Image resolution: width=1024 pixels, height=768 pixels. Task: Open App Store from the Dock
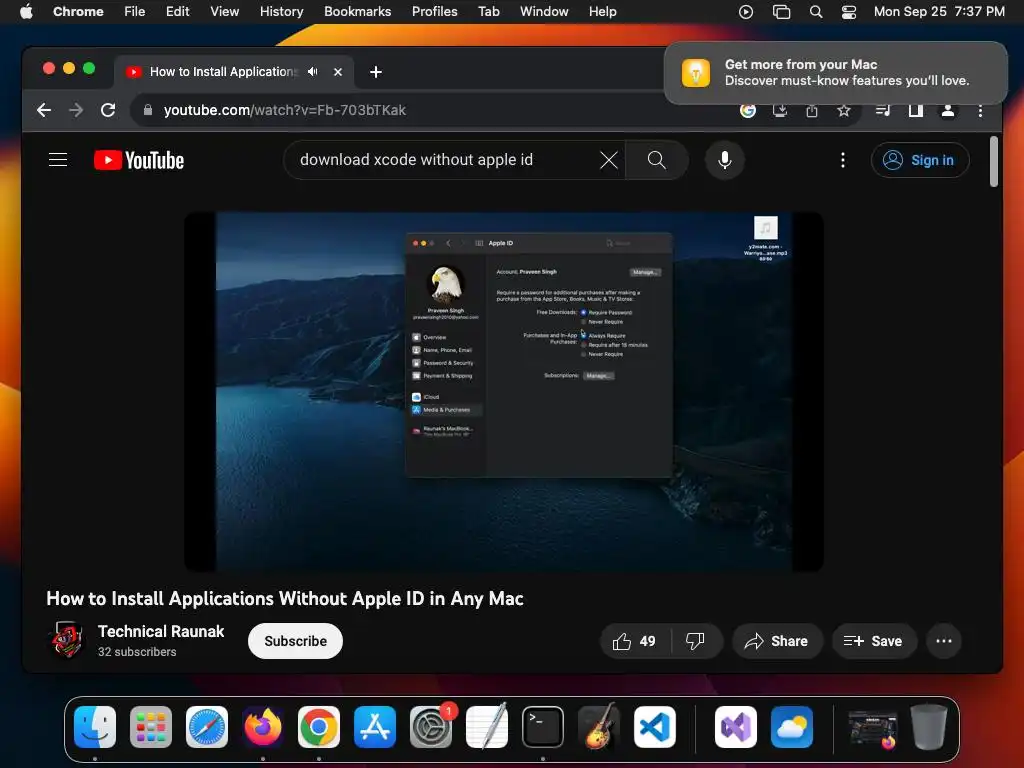[375, 727]
